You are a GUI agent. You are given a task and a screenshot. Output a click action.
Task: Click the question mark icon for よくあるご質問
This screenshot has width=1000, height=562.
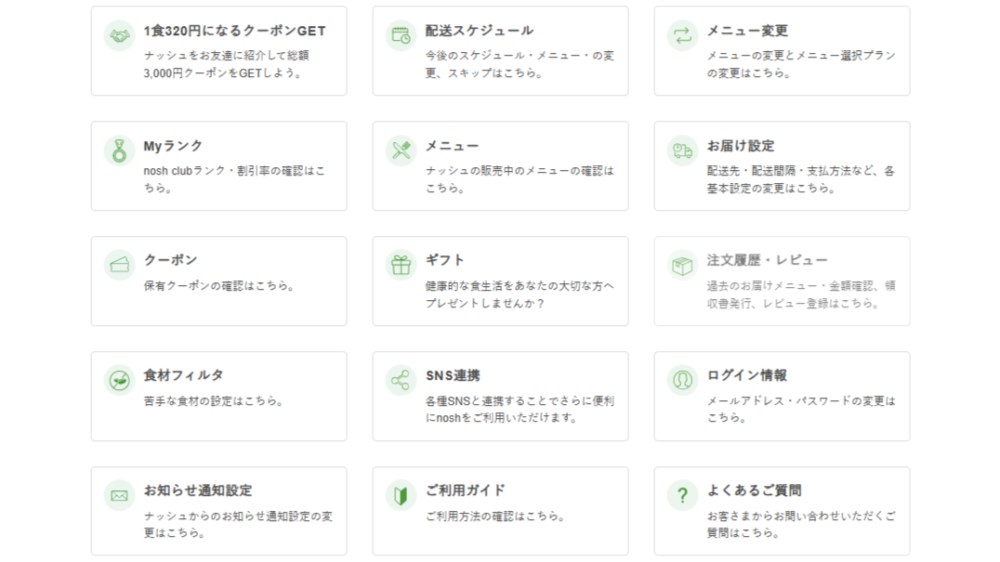click(682, 496)
